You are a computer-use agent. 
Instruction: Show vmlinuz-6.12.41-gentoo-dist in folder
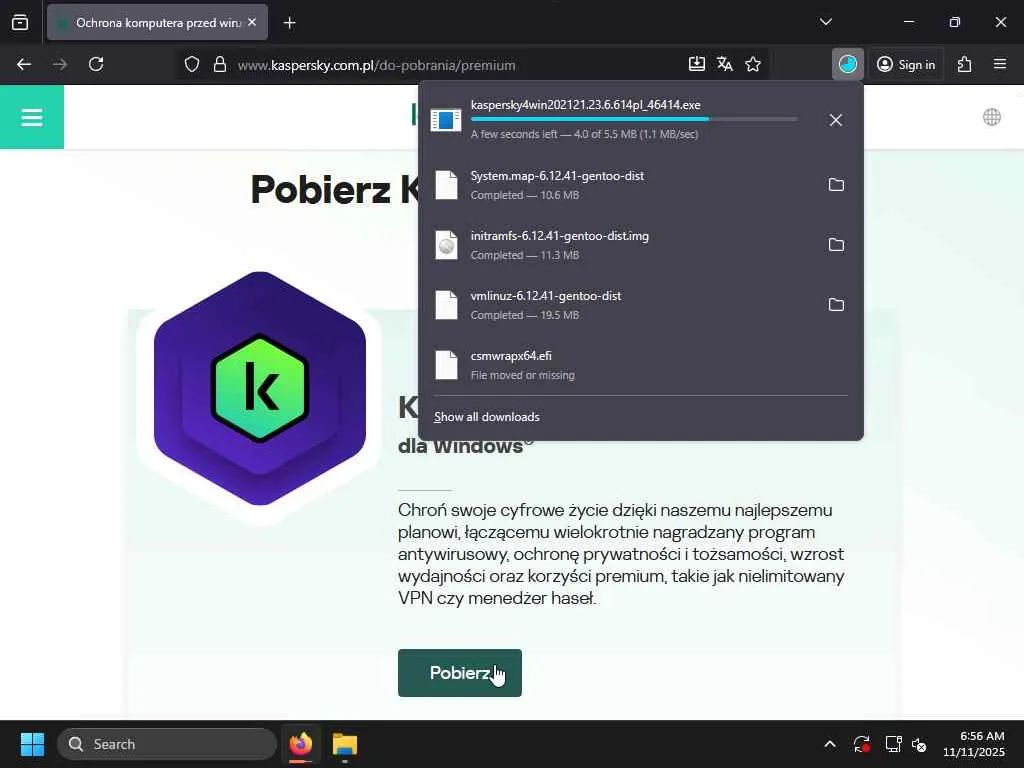(836, 305)
